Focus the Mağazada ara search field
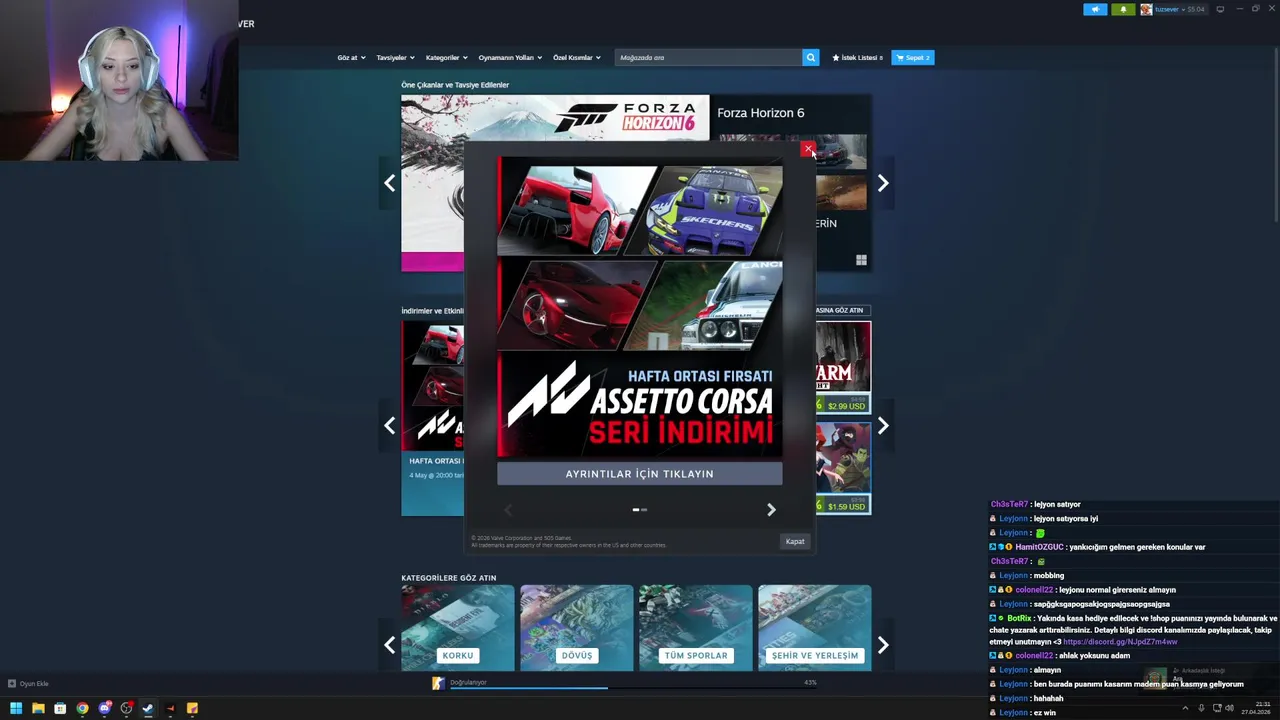Screen dimensions: 1280x720 pos(708,58)
